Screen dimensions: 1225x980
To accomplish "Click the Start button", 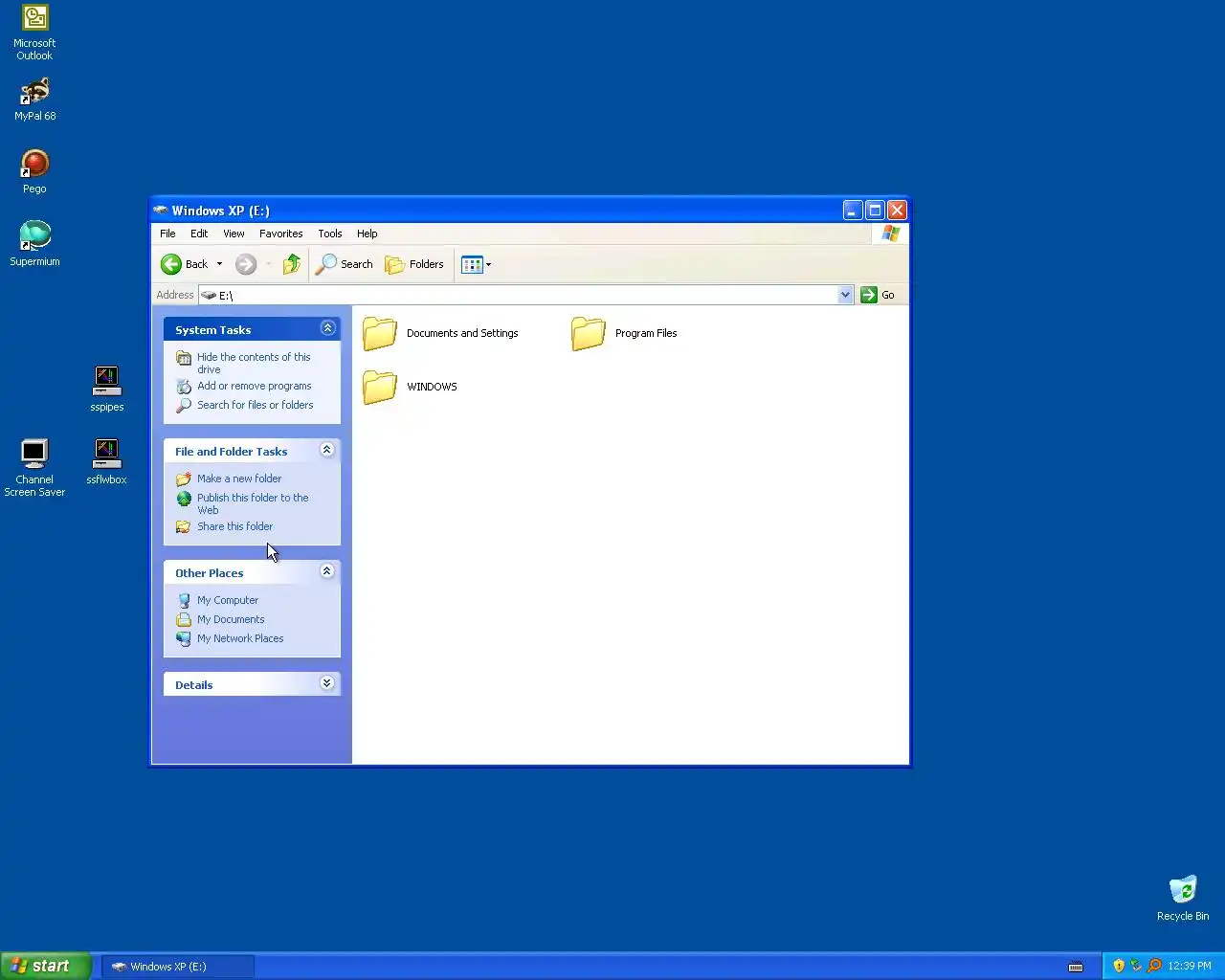I will [46, 966].
